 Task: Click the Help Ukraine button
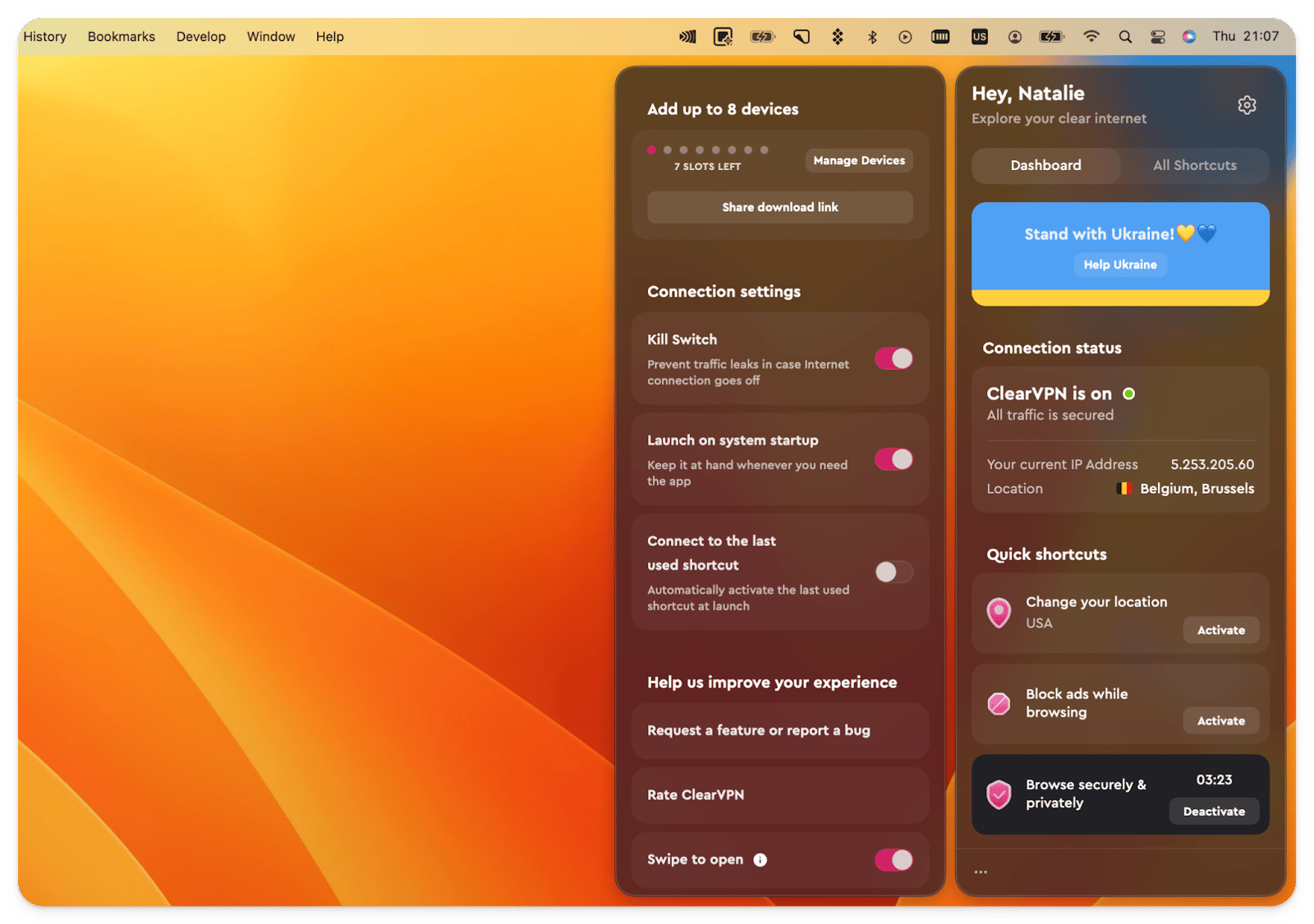(1119, 264)
